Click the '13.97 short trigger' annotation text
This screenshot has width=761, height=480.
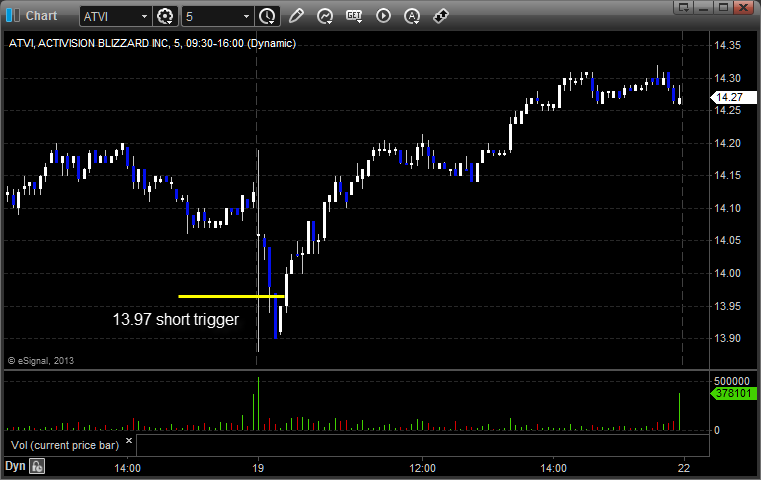click(176, 319)
